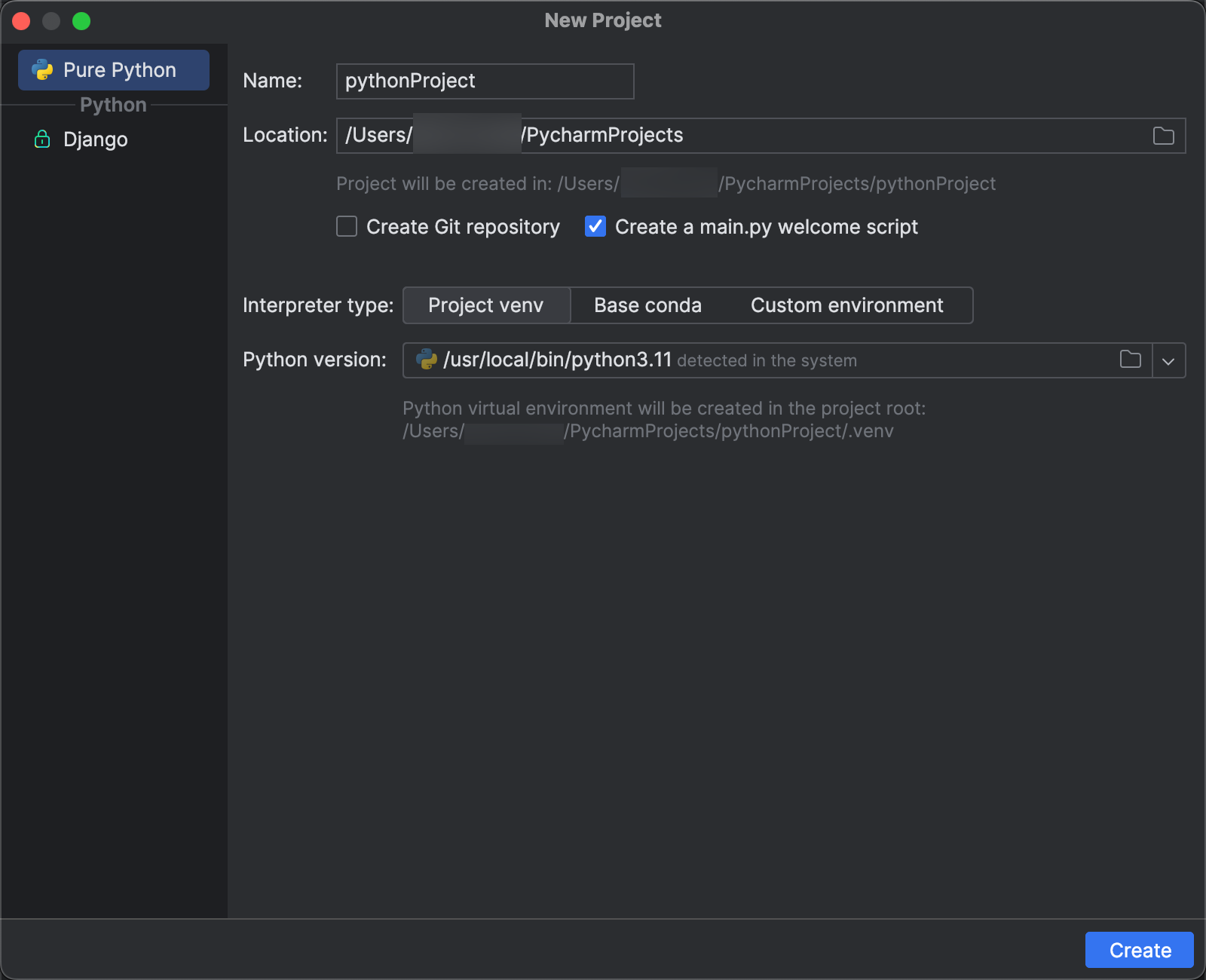Screen dimensions: 1206x980
Task: Click the Create button
Action: (x=1139, y=950)
